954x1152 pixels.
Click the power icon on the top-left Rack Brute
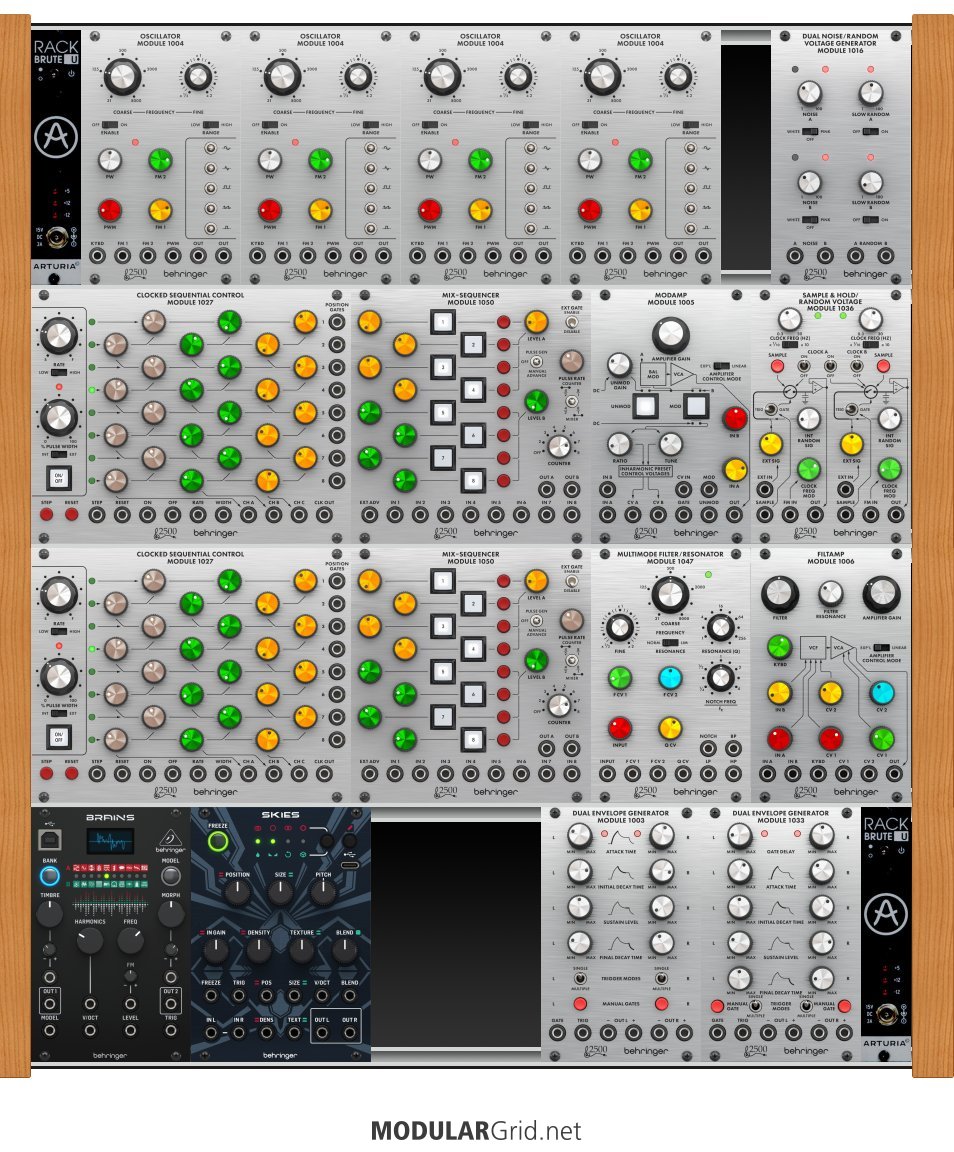[71, 73]
